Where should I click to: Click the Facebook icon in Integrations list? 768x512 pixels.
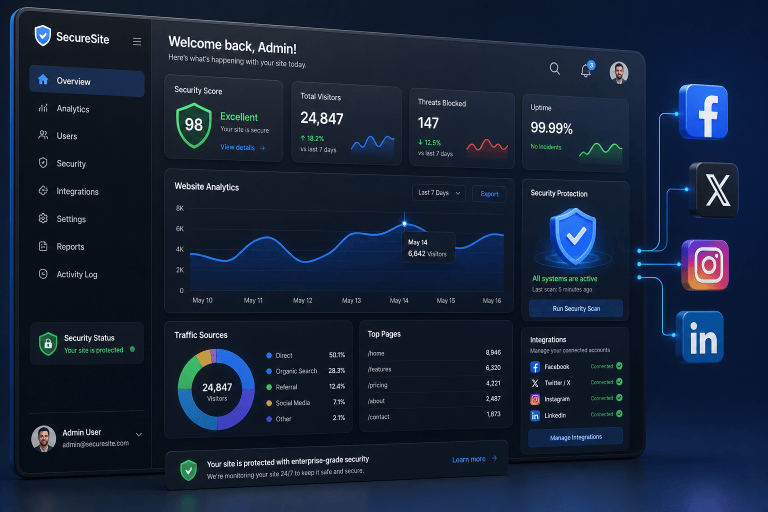(535, 366)
